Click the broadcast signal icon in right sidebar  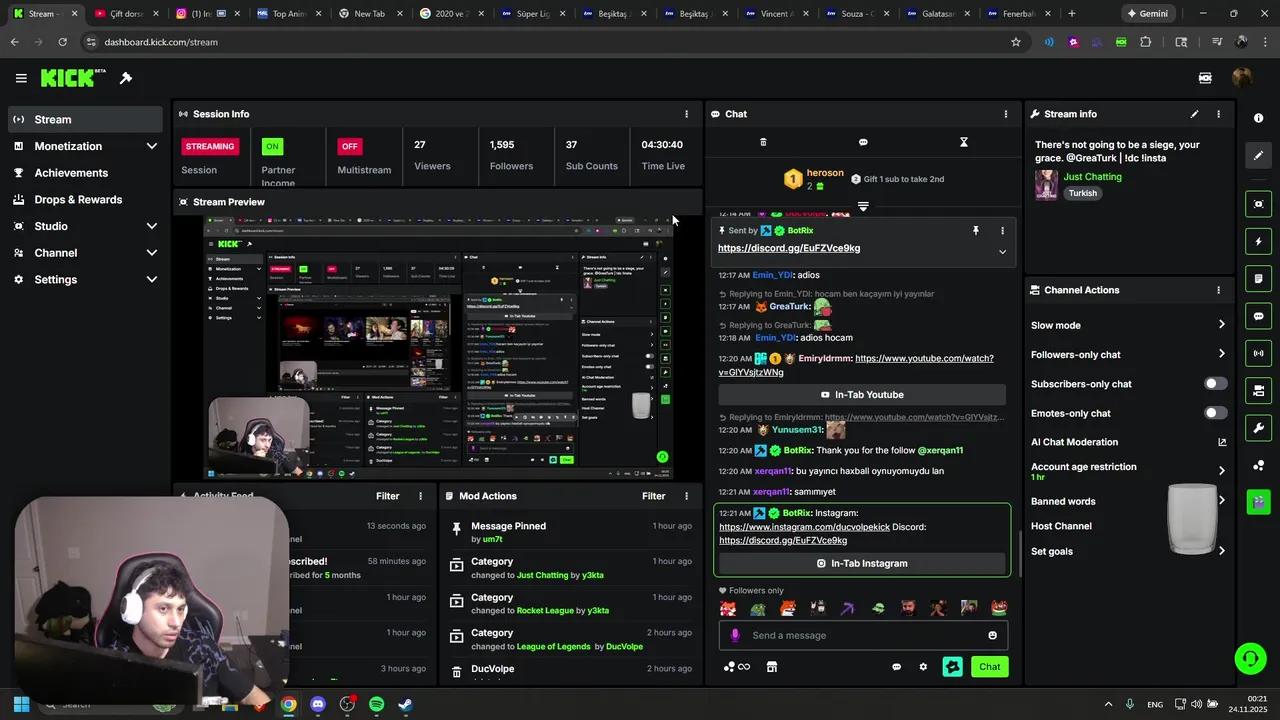pyautogui.click(x=1258, y=353)
